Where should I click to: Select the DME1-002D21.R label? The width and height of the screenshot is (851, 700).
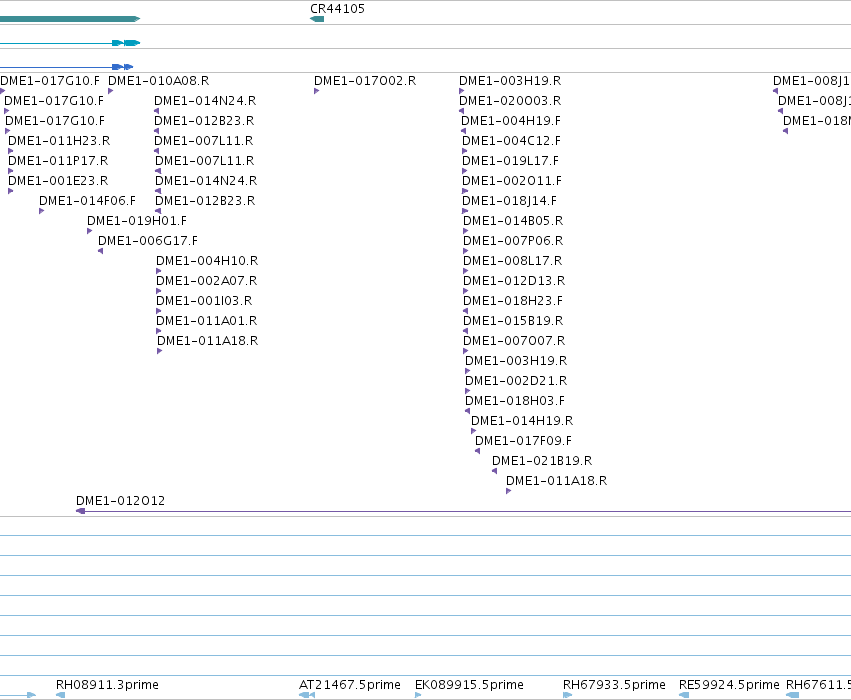click(x=516, y=381)
